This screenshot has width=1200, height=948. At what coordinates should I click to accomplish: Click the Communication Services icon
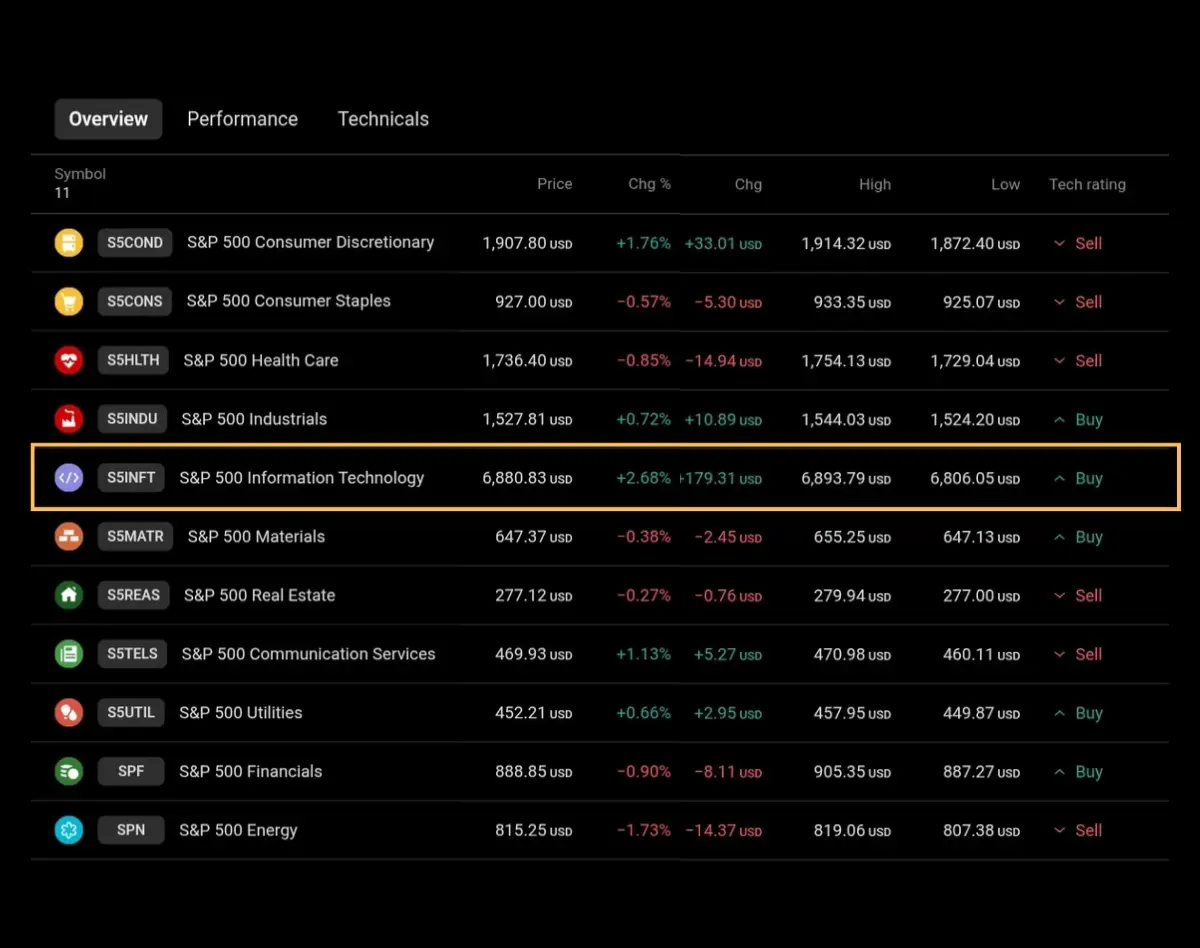(x=69, y=654)
